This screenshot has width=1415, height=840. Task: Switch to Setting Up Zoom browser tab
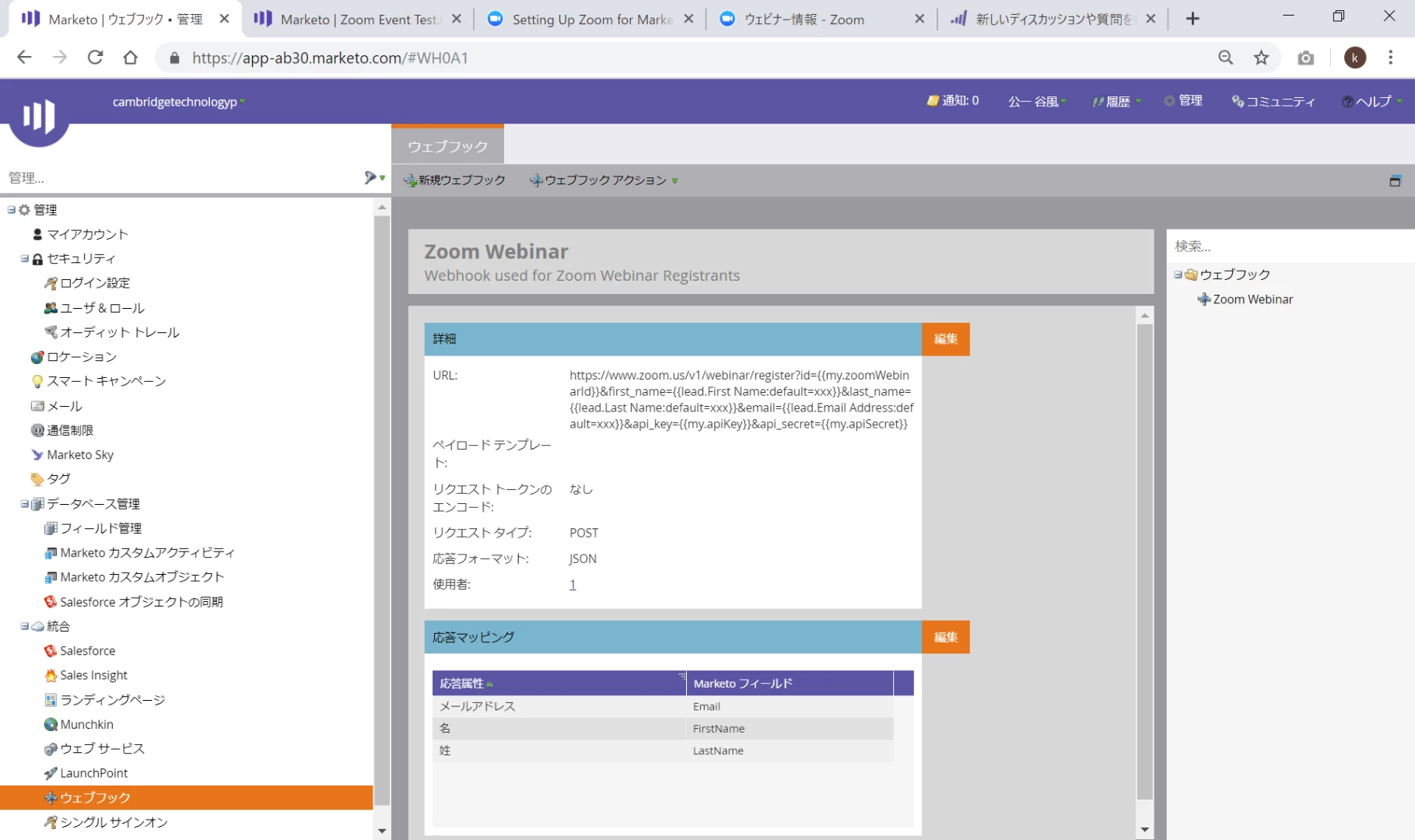pyautogui.click(x=591, y=19)
